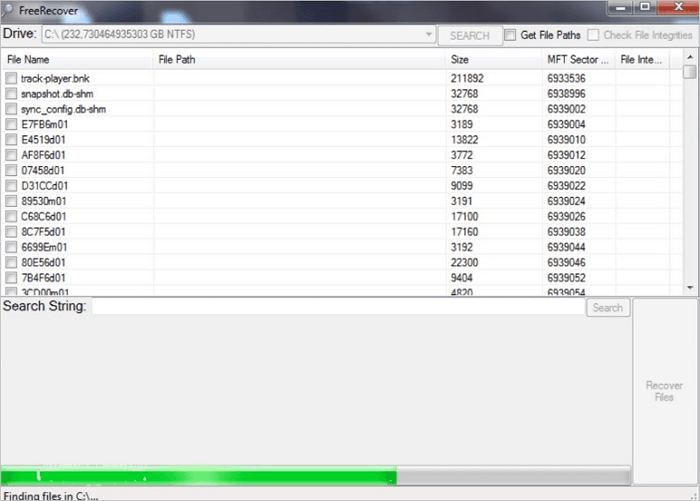The image size is (700, 501).
Task: Check the box for 80E56d01
Action: click(11, 263)
